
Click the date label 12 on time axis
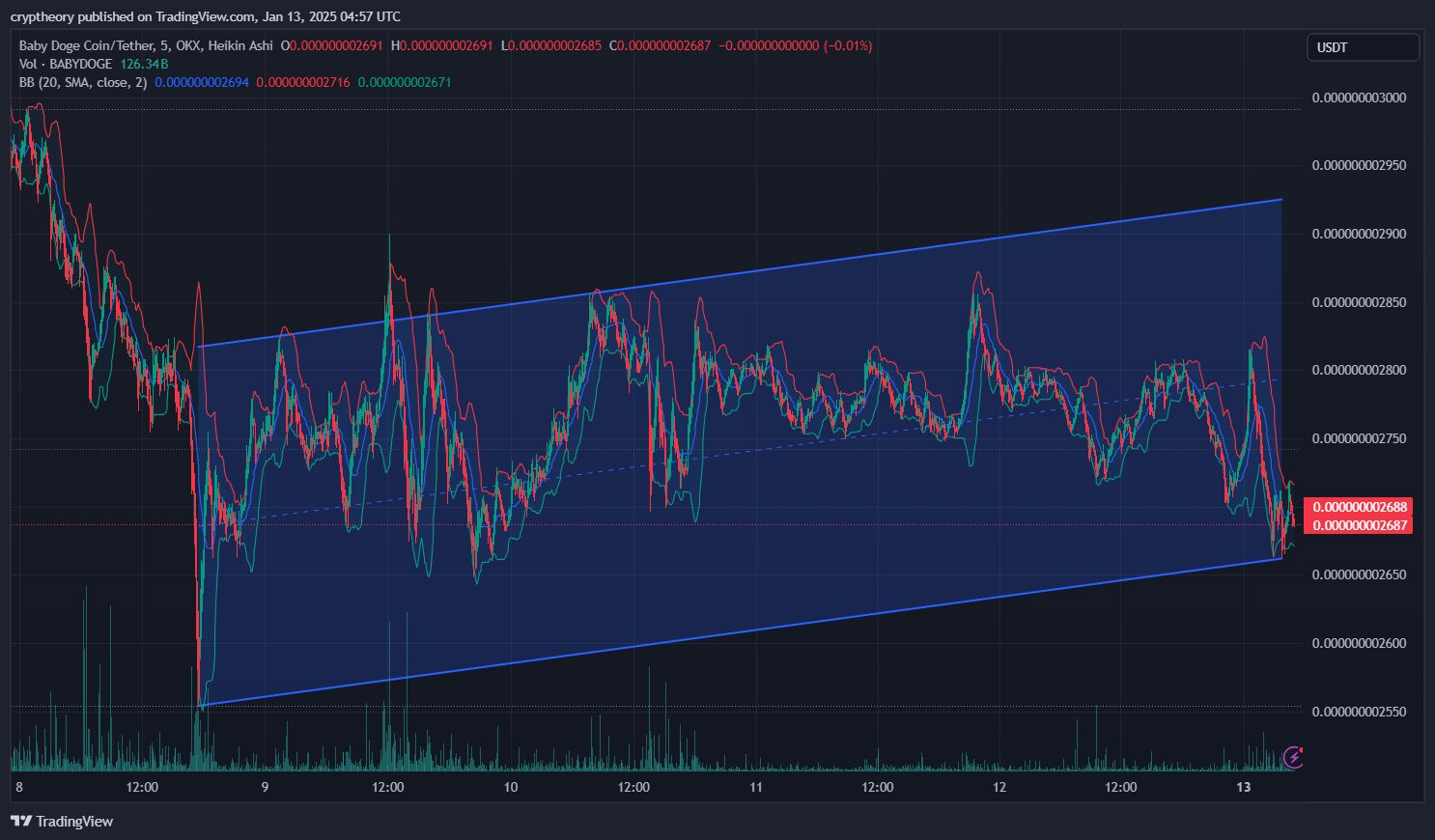999,787
